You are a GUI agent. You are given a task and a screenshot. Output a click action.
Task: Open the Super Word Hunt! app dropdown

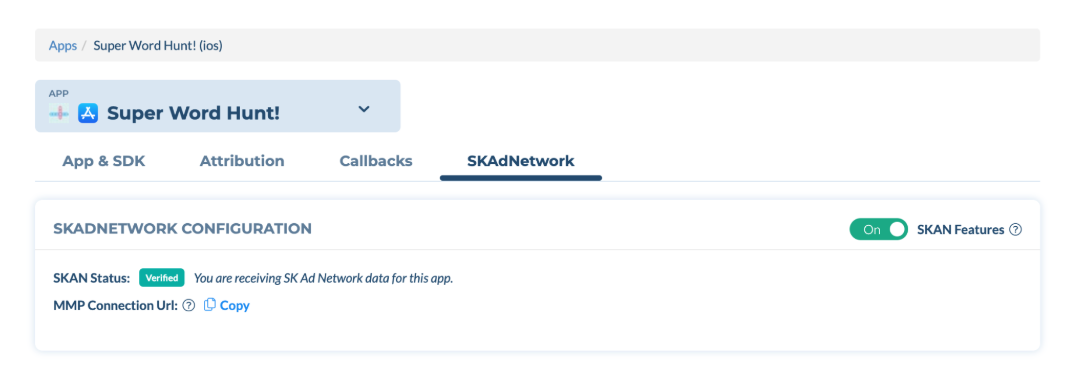coord(218,106)
